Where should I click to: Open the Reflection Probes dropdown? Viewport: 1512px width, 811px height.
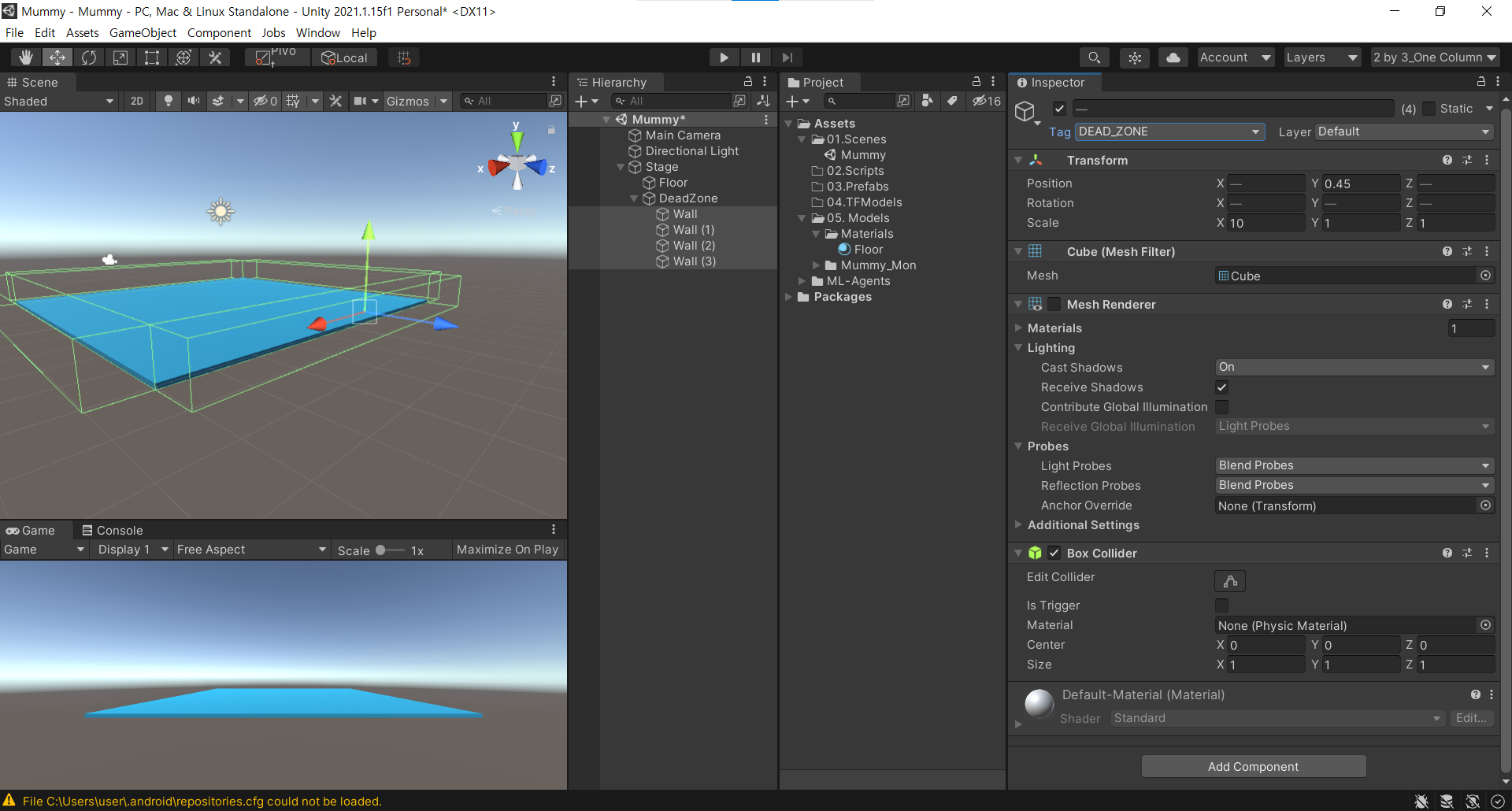pos(1354,485)
